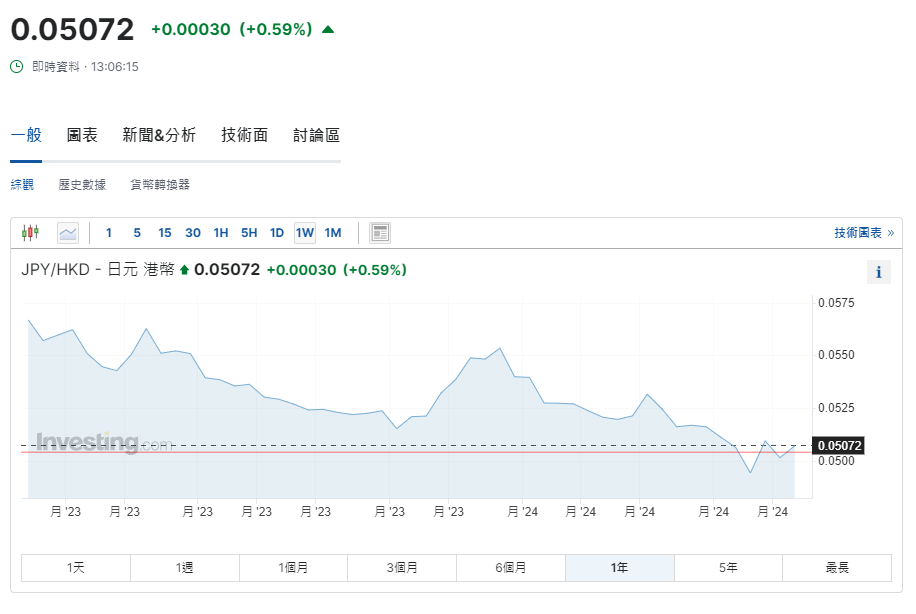
Task: Switch to the line chart icon
Action: tap(67, 232)
